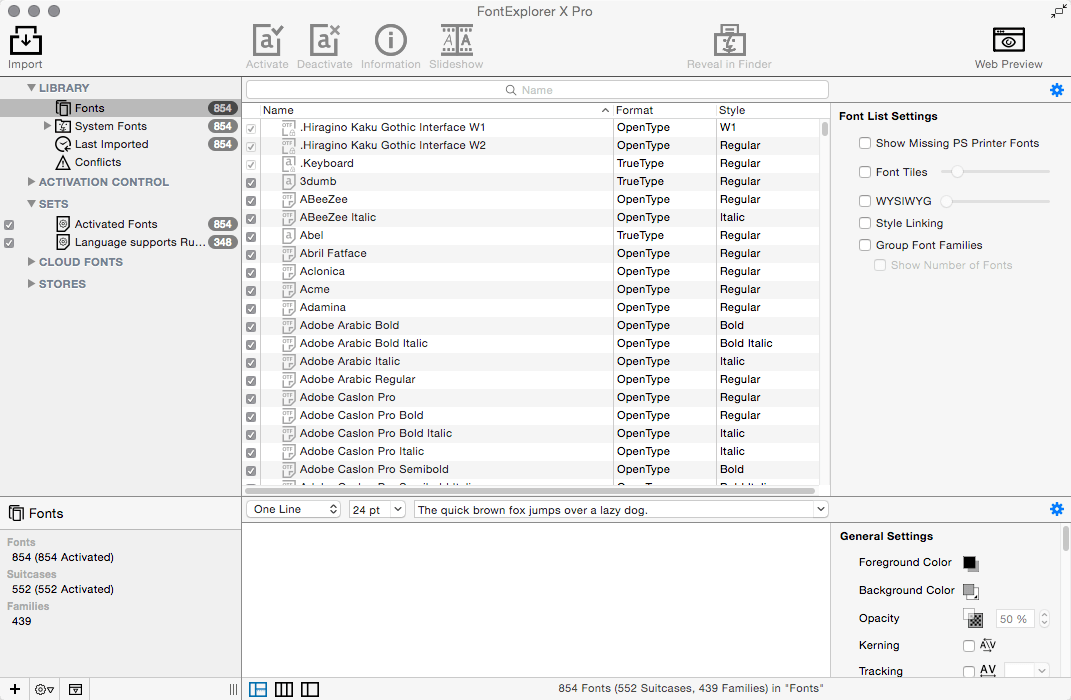Open the Information toolbar icon

pyautogui.click(x=391, y=40)
